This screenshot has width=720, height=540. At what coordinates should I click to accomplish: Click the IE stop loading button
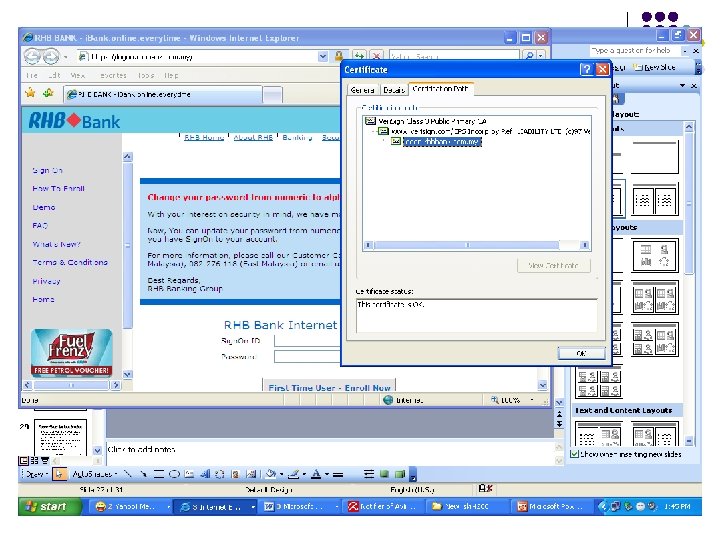pyautogui.click(x=377, y=56)
